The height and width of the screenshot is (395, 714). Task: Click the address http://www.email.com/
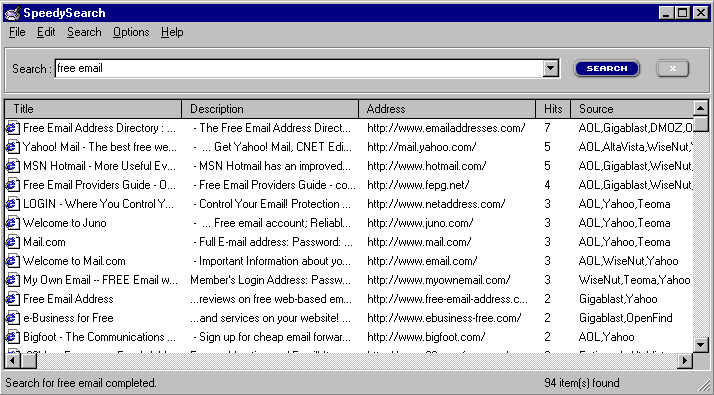422,261
